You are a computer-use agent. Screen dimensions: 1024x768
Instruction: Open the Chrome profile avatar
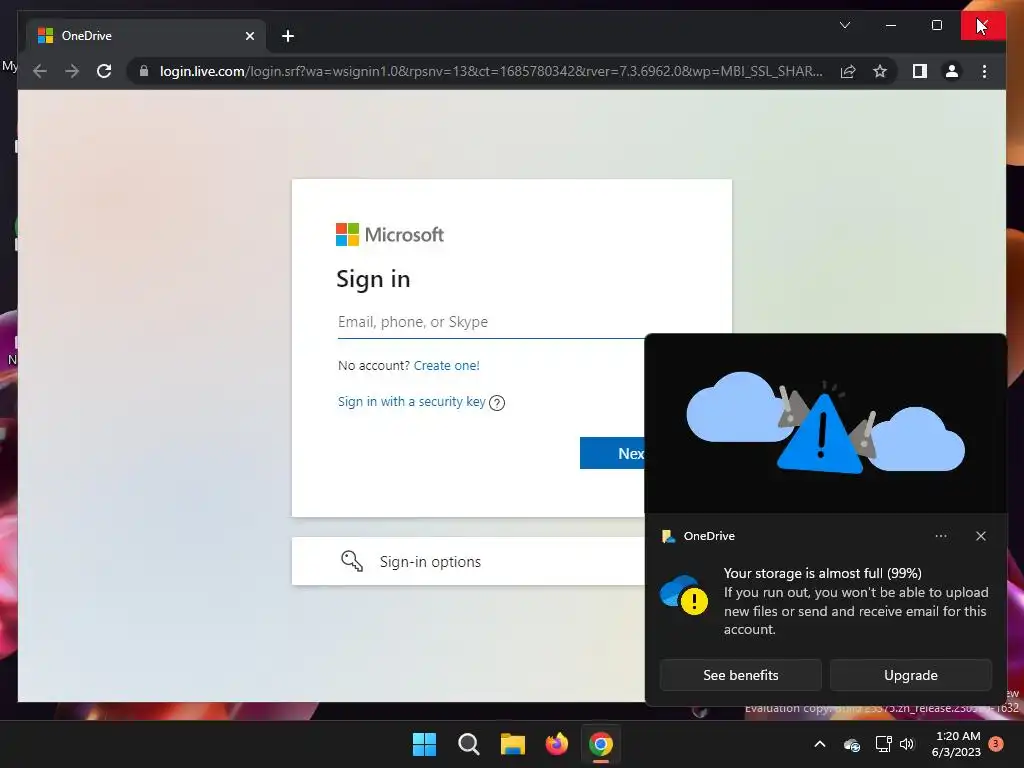pyautogui.click(x=952, y=71)
